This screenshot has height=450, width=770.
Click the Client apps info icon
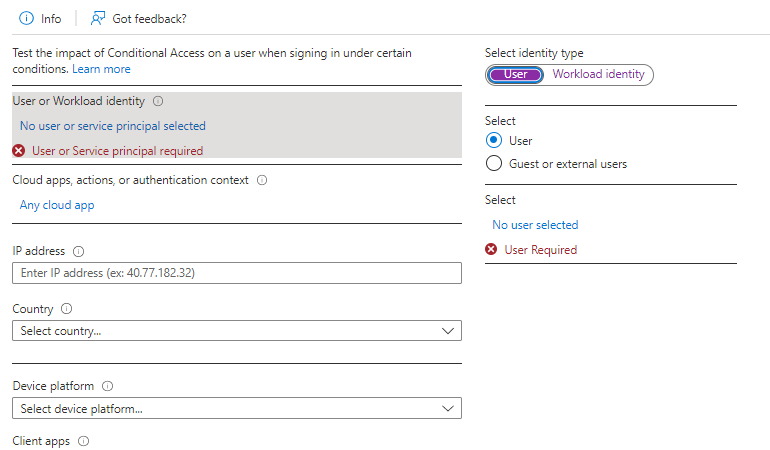(x=83, y=441)
